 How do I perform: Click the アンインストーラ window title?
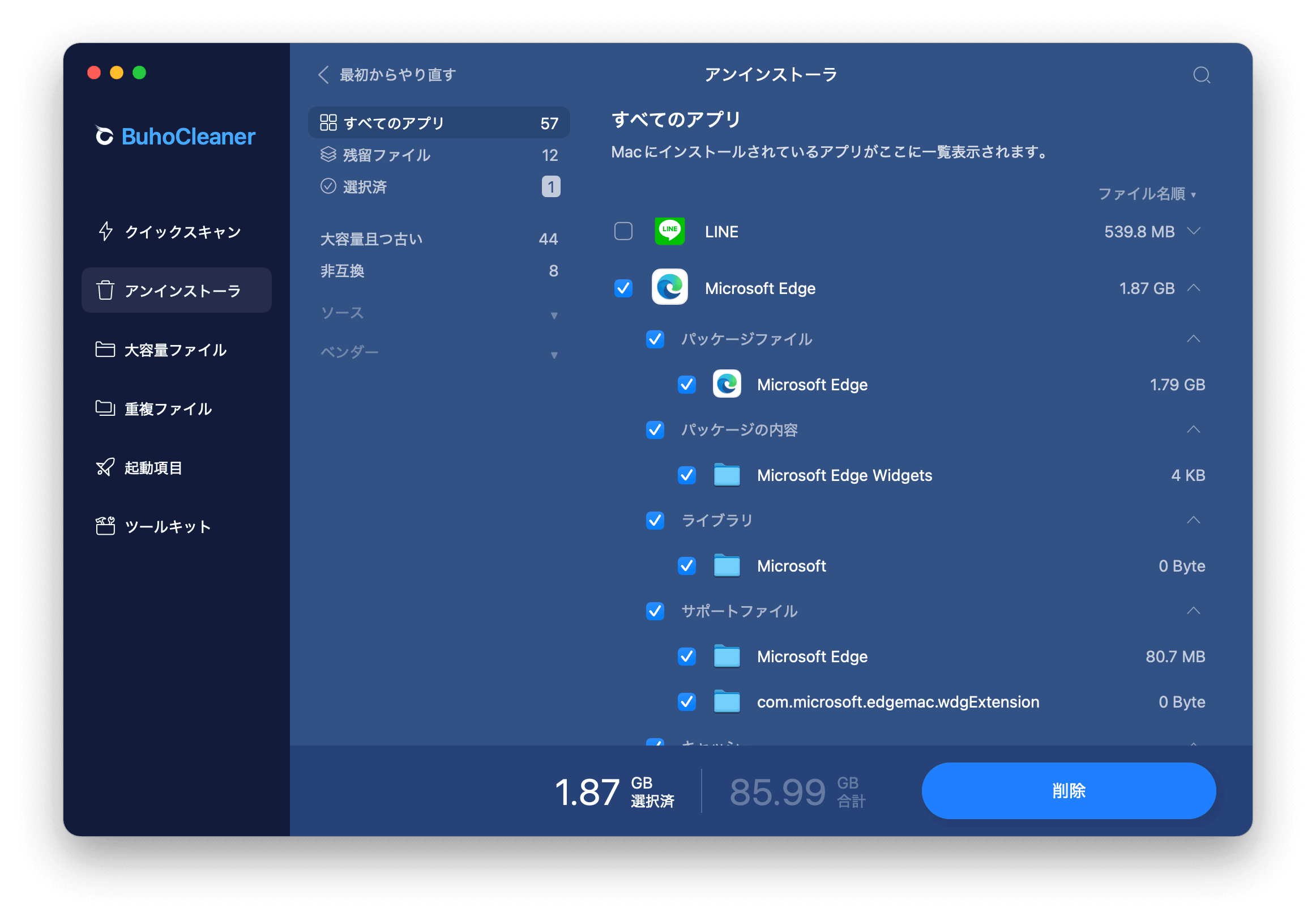(x=770, y=75)
